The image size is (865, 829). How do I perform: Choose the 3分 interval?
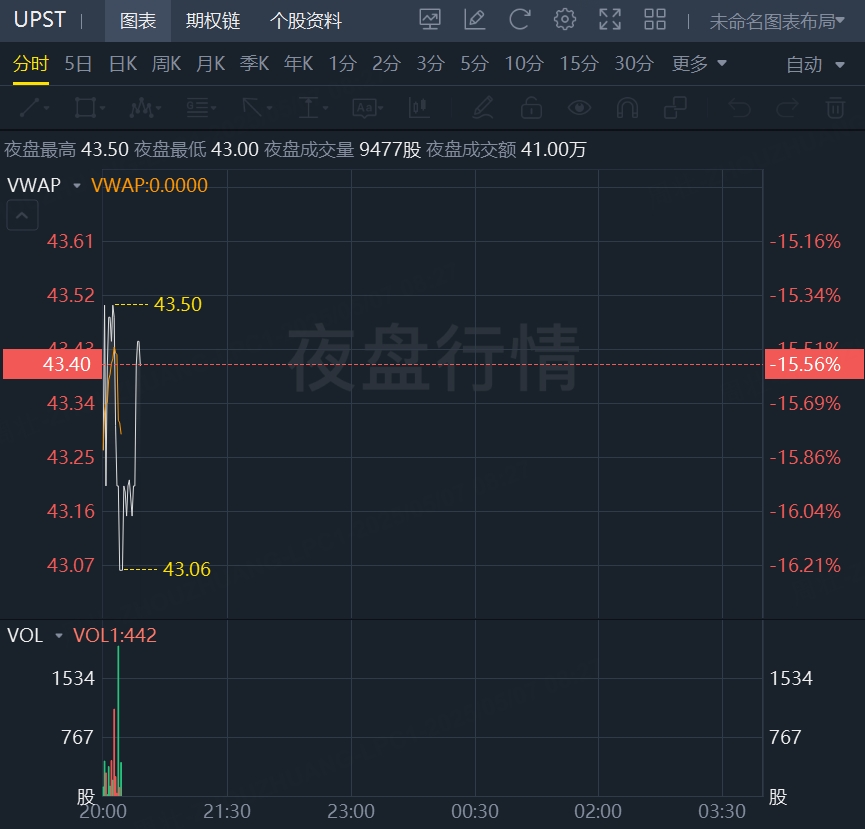(430, 63)
